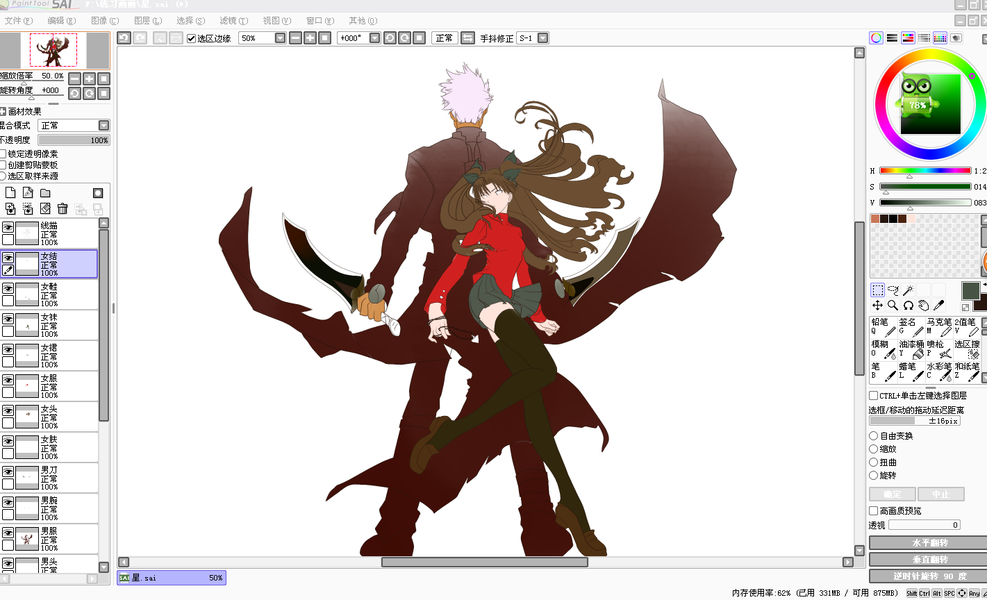Select the eyedropper tool
Image resolution: width=987 pixels, height=600 pixels.
coord(939,305)
